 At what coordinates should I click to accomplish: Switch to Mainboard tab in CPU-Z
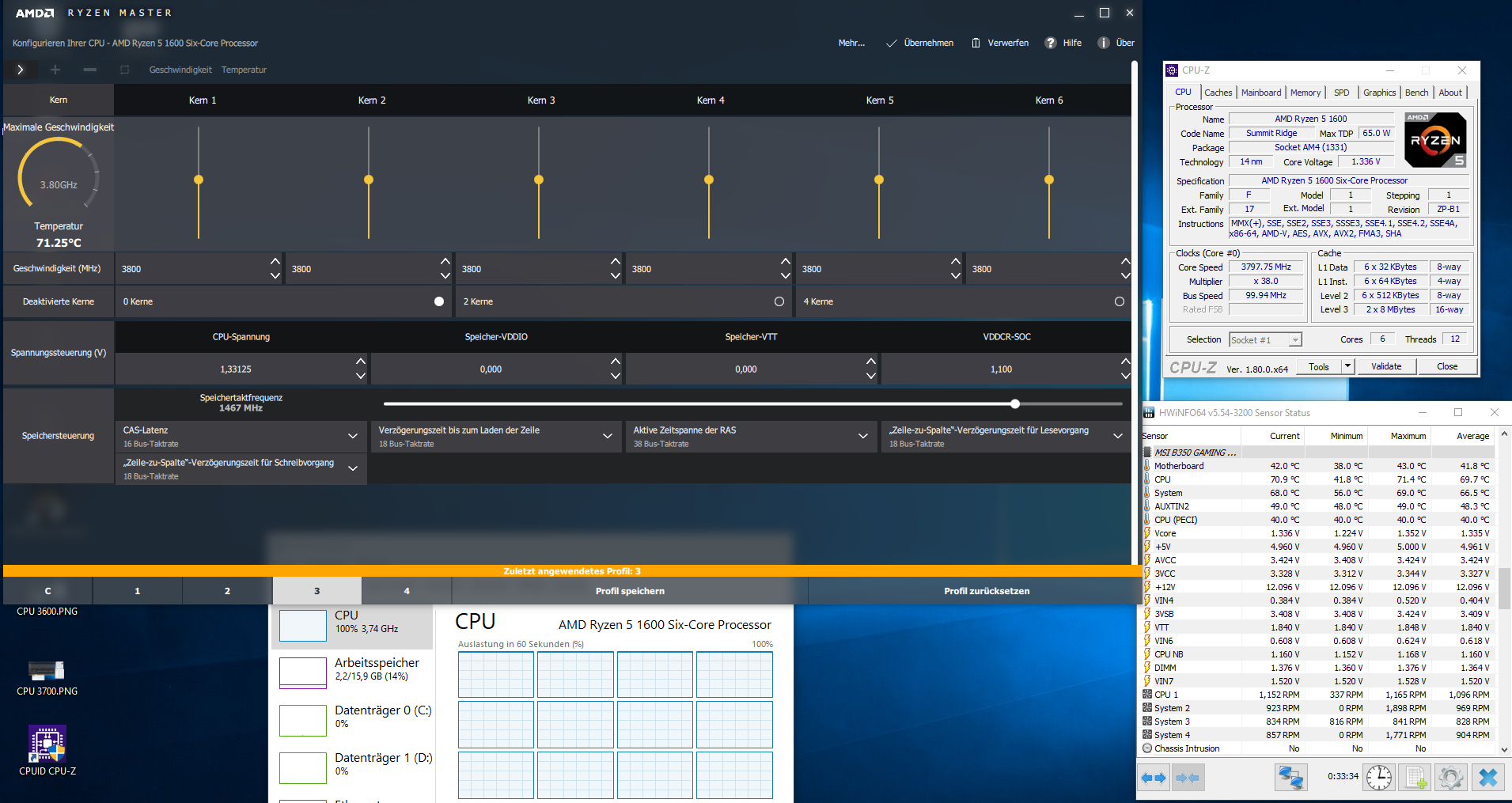1261,93
